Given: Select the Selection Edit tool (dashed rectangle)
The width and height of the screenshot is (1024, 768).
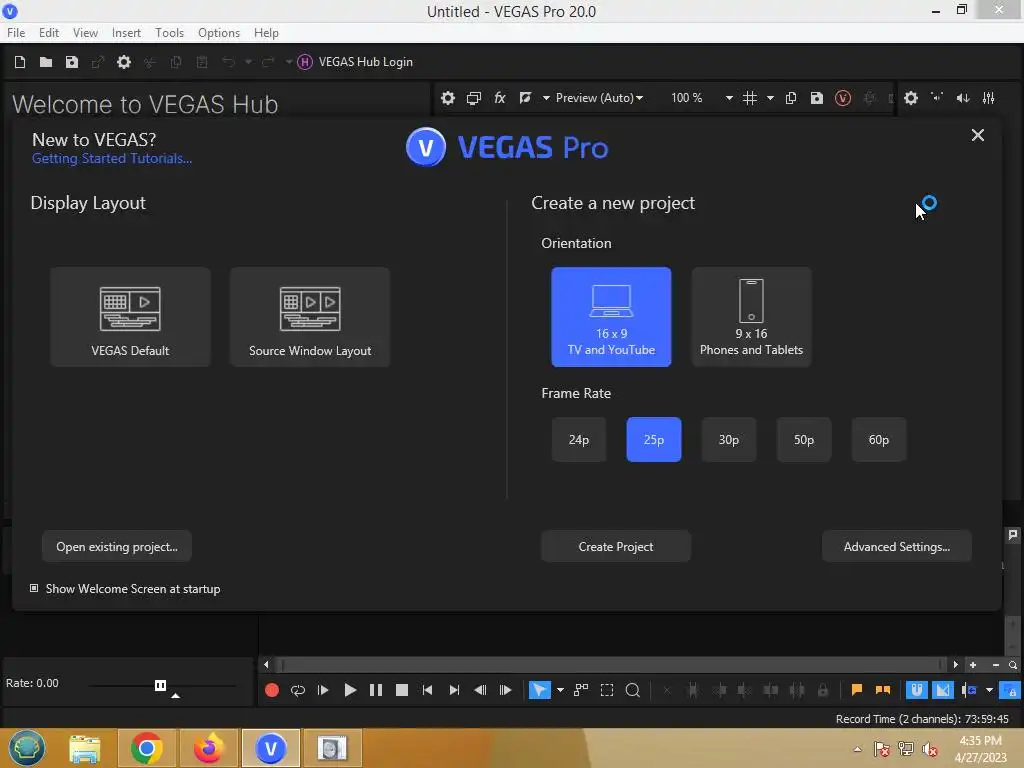Looking at the screenshot, I should point(607,690).
